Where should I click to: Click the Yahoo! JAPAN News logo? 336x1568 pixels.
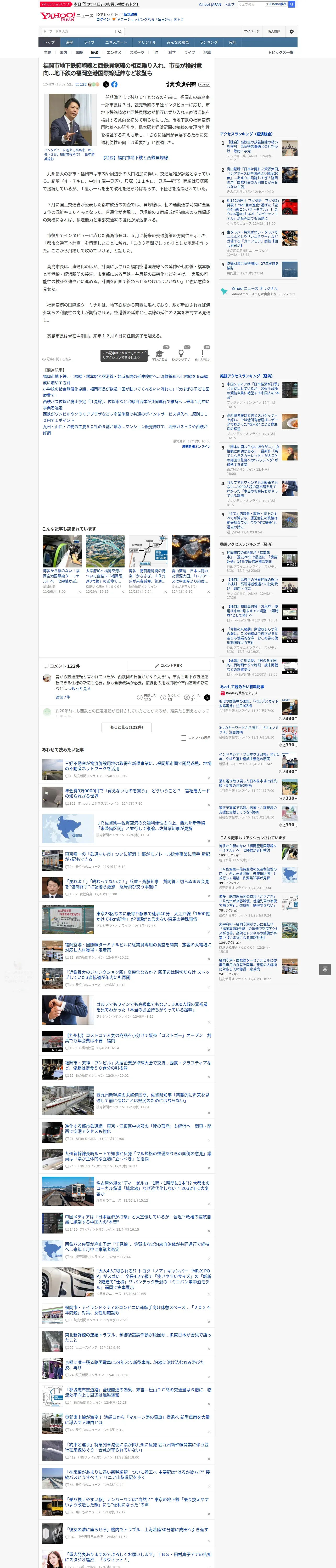tap(66, 16)
